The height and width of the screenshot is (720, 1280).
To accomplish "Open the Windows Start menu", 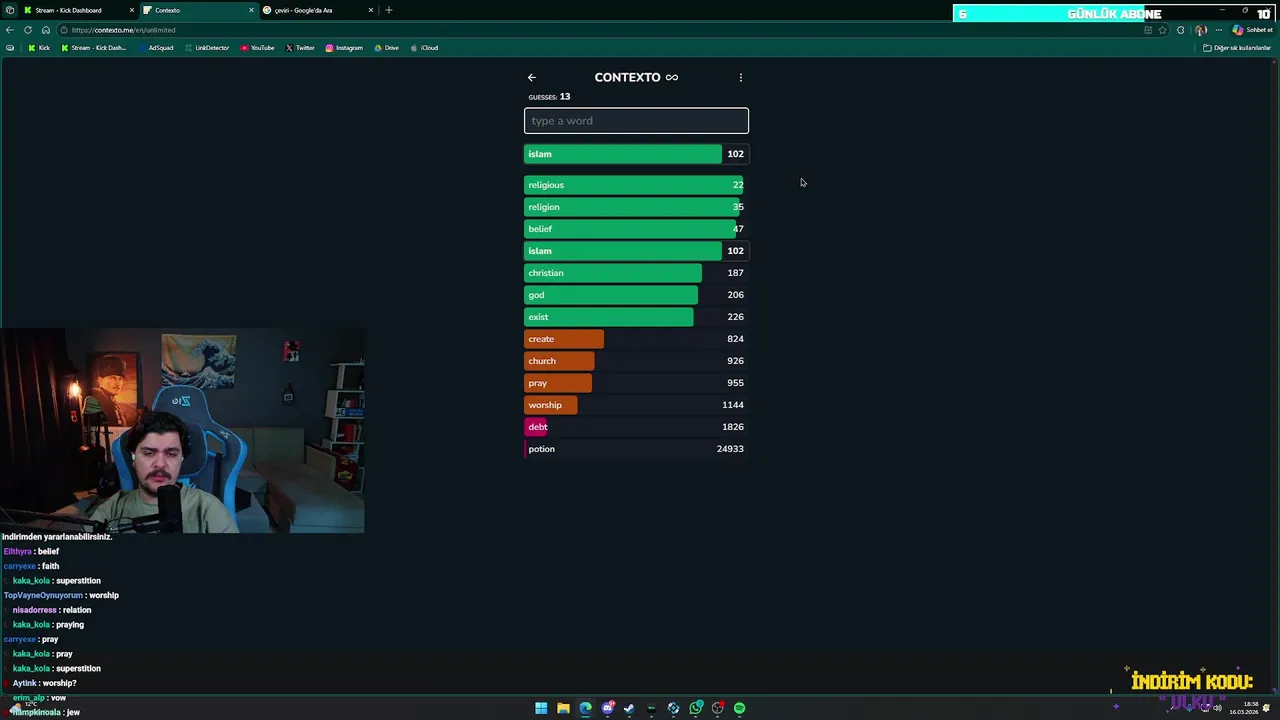I will coord(541,708).
